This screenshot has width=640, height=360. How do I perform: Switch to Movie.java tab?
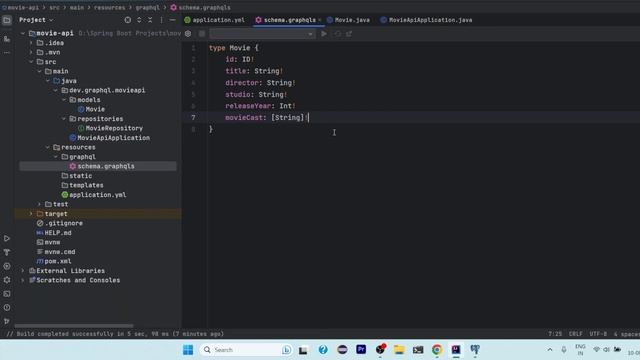pos(348,20)
